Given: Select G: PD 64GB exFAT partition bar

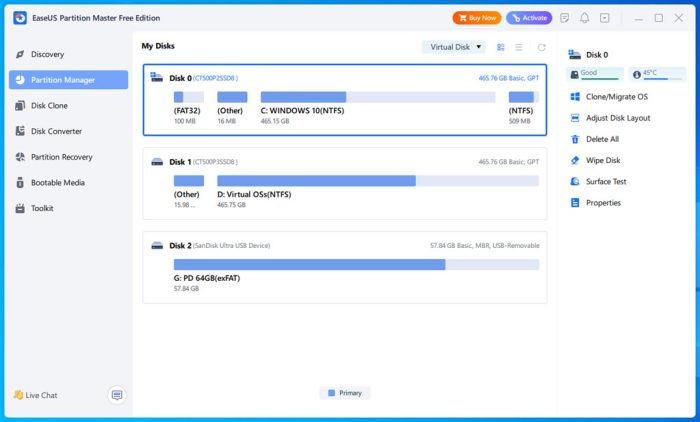Looking at the screenshot, I should coord(356,264).
